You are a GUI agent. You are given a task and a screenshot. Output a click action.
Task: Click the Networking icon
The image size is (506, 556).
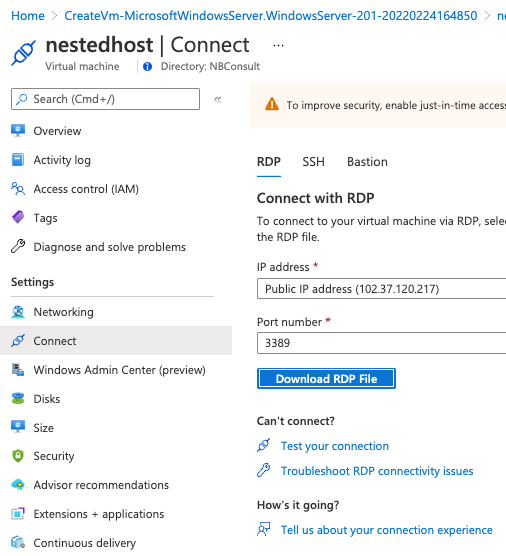point(18,312)
